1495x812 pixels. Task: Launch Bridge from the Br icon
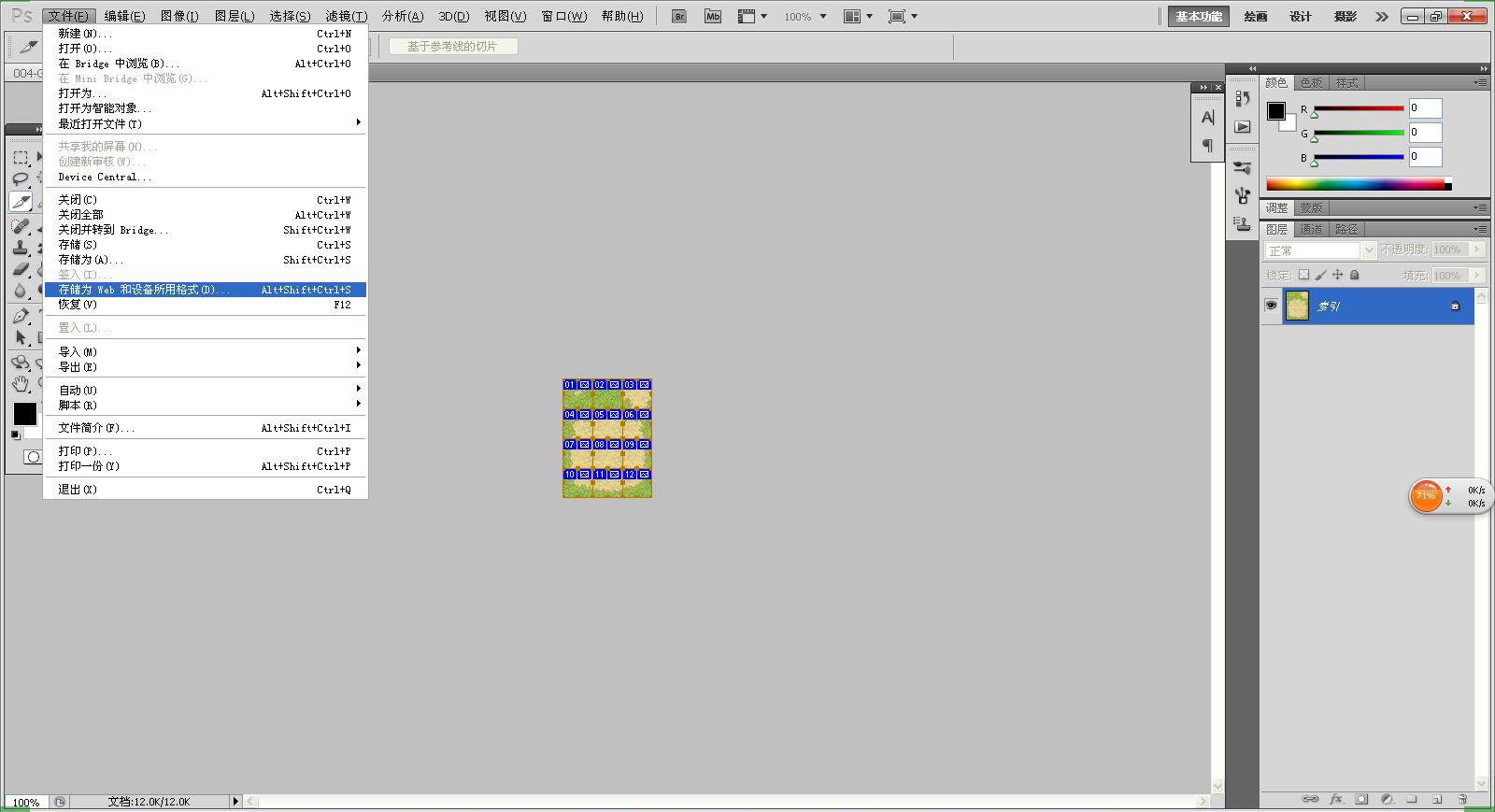click(x=679, y=16)
